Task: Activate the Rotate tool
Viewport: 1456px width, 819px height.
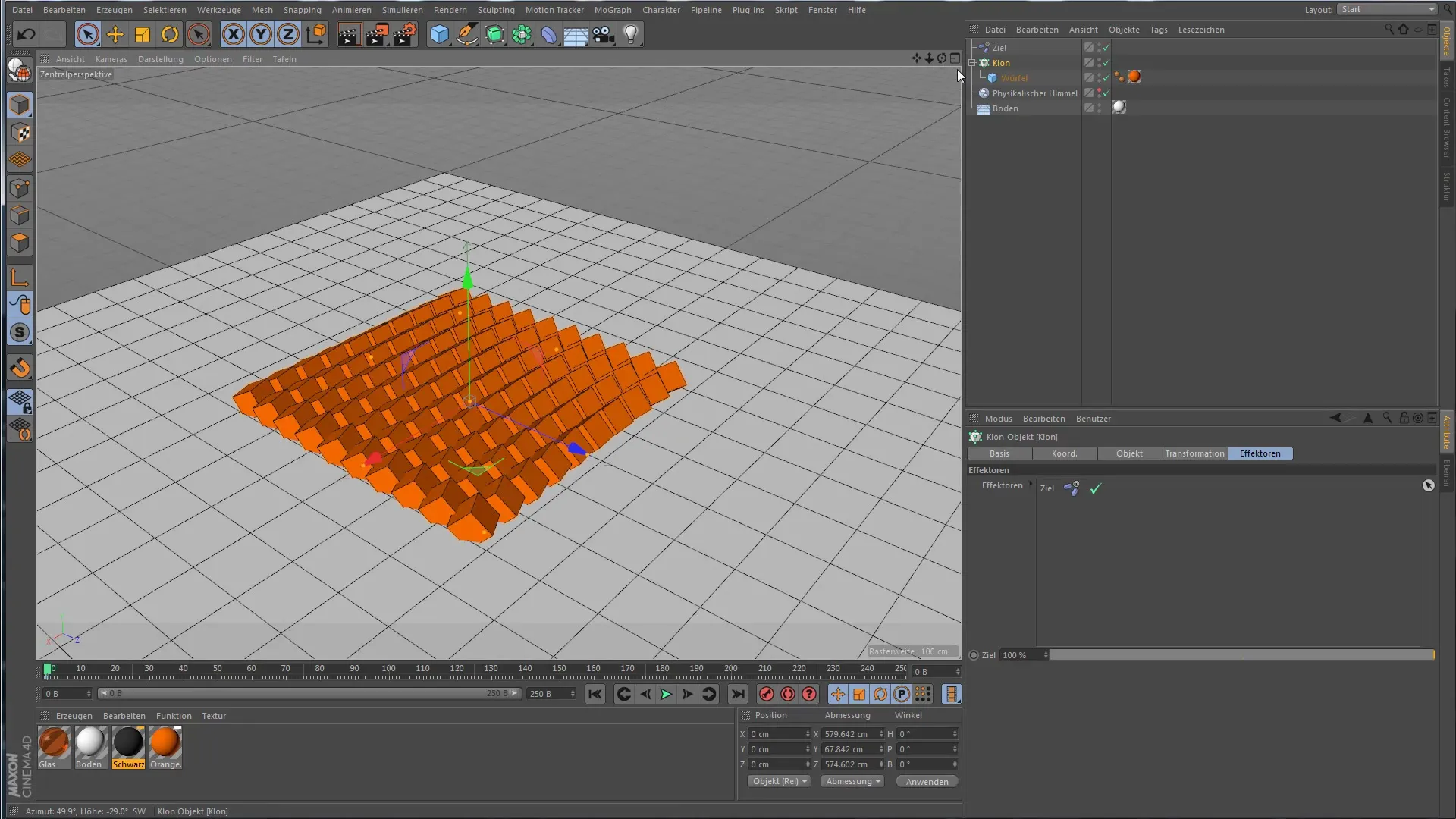Action: coord(170,34)
